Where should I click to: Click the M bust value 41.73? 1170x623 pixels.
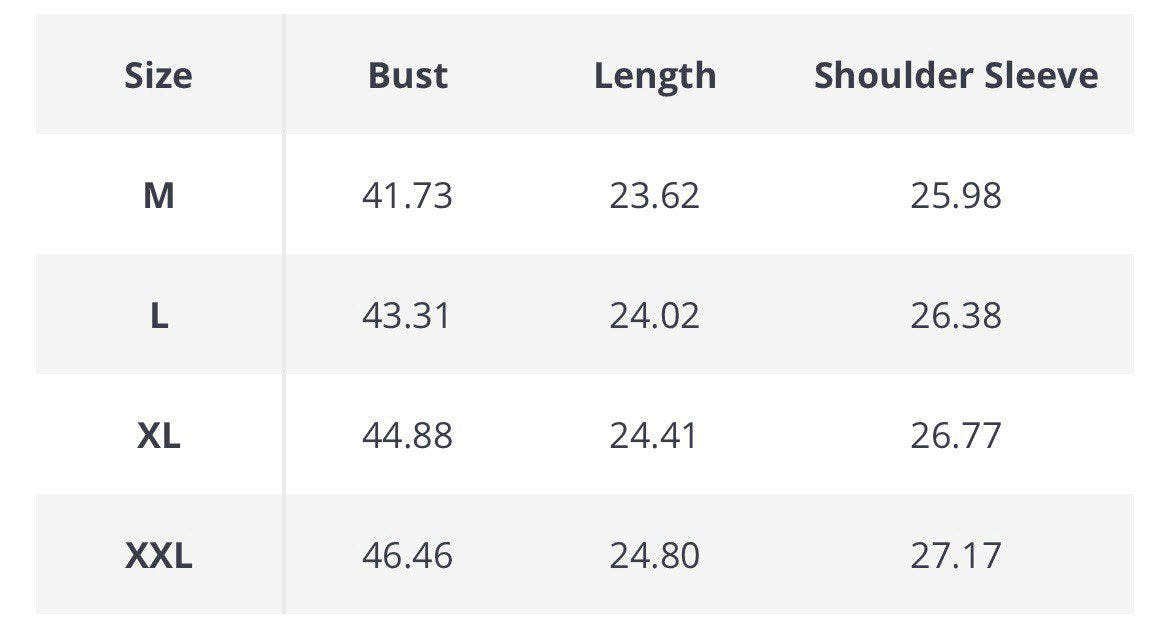click(407, 196)
